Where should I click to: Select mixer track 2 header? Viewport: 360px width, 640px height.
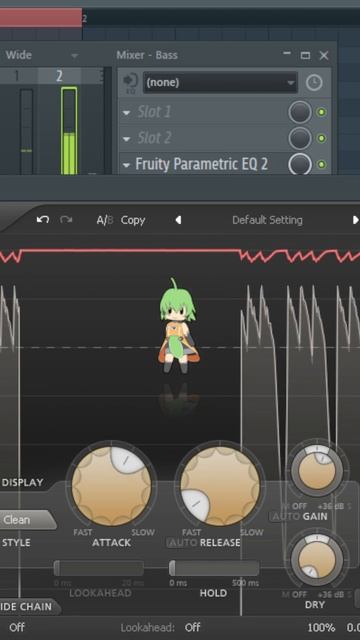click(60, 76)
